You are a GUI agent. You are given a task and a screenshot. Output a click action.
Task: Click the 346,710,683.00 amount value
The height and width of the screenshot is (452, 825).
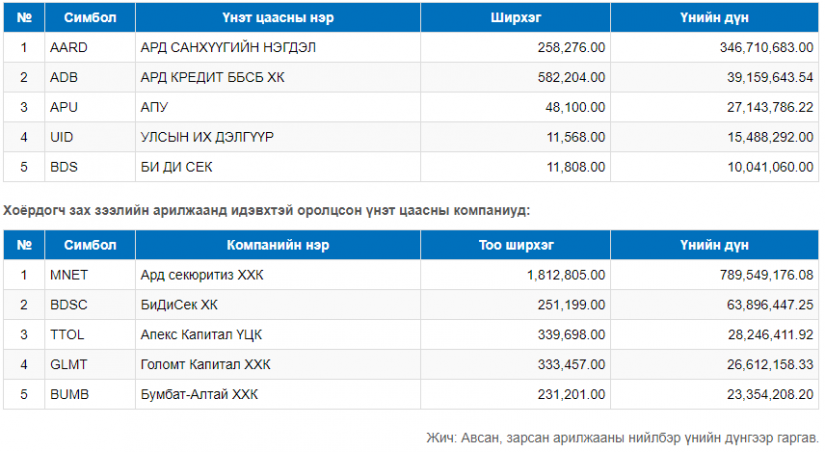pos(767,47)
